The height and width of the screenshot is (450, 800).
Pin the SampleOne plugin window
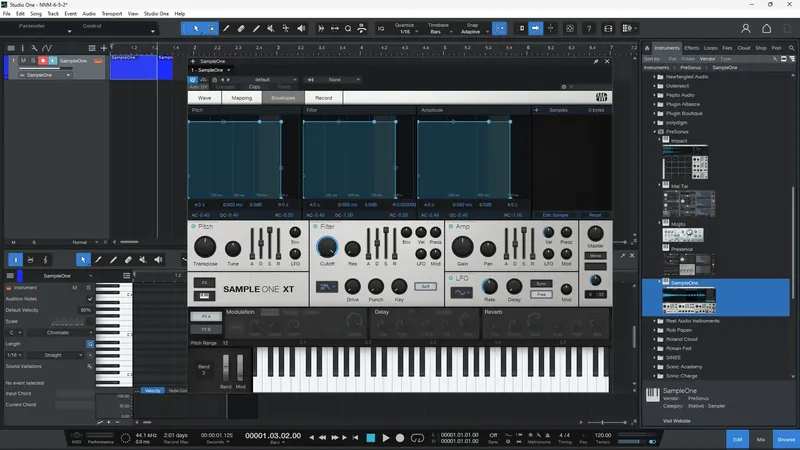pos(596,61)
